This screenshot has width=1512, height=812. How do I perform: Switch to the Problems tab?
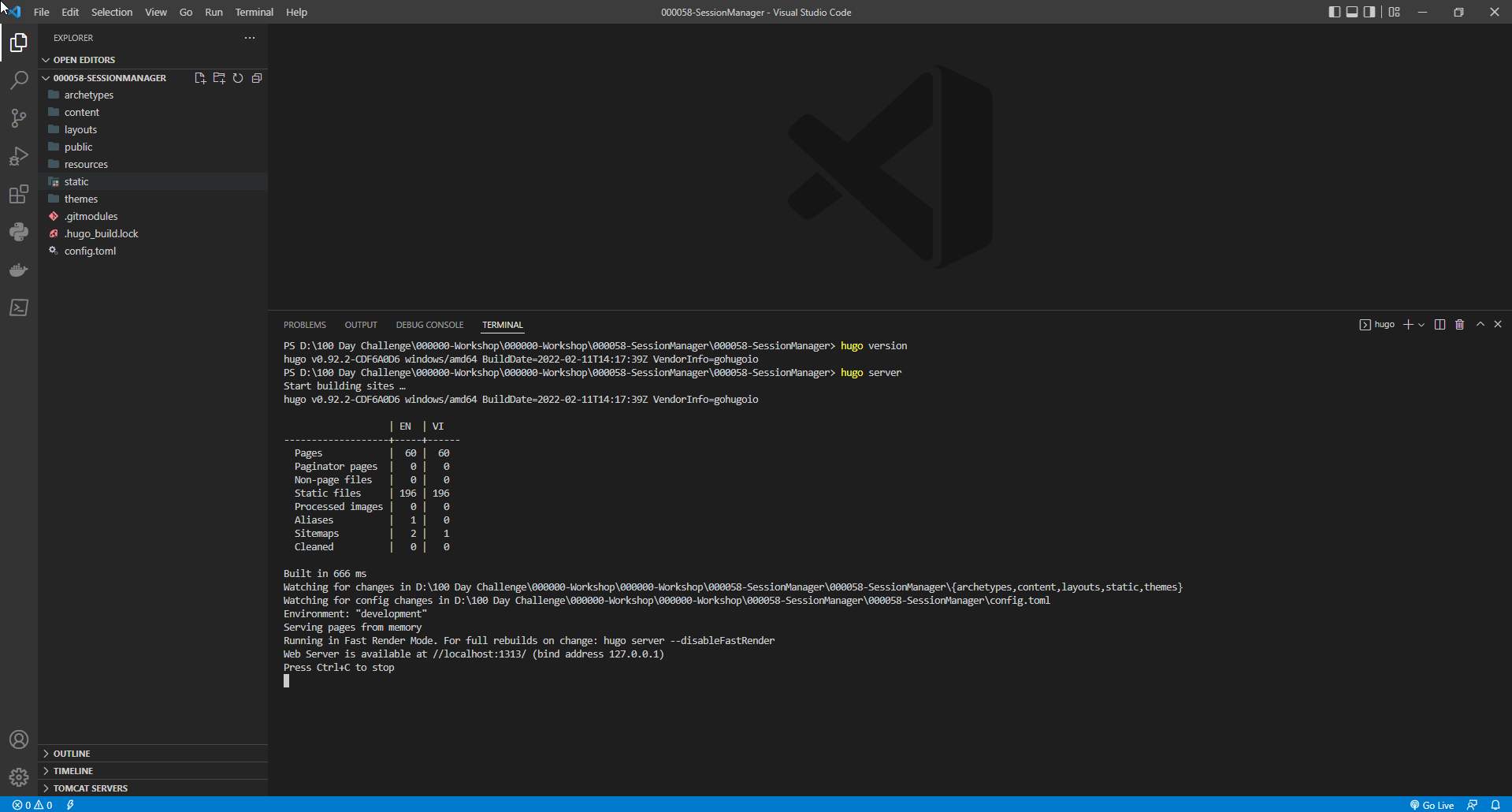pyautogui.click(x=305, y=325)
